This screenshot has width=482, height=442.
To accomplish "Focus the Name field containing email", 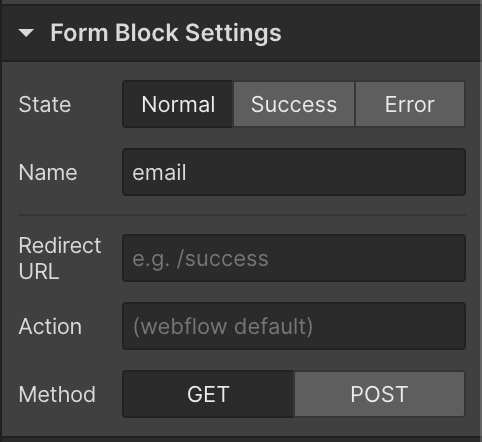I will [x=294, y=172].
